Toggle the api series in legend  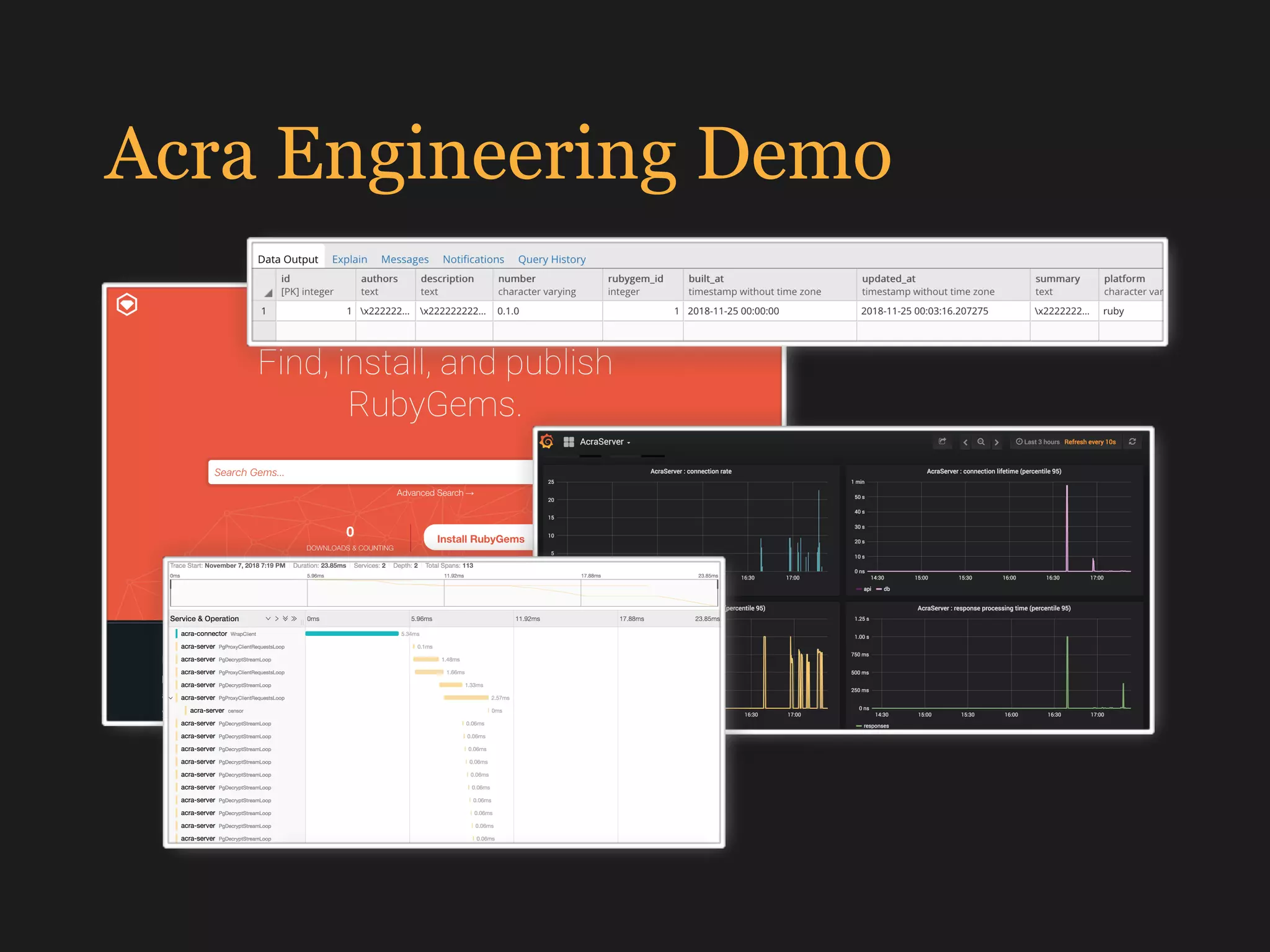[864, 589]
